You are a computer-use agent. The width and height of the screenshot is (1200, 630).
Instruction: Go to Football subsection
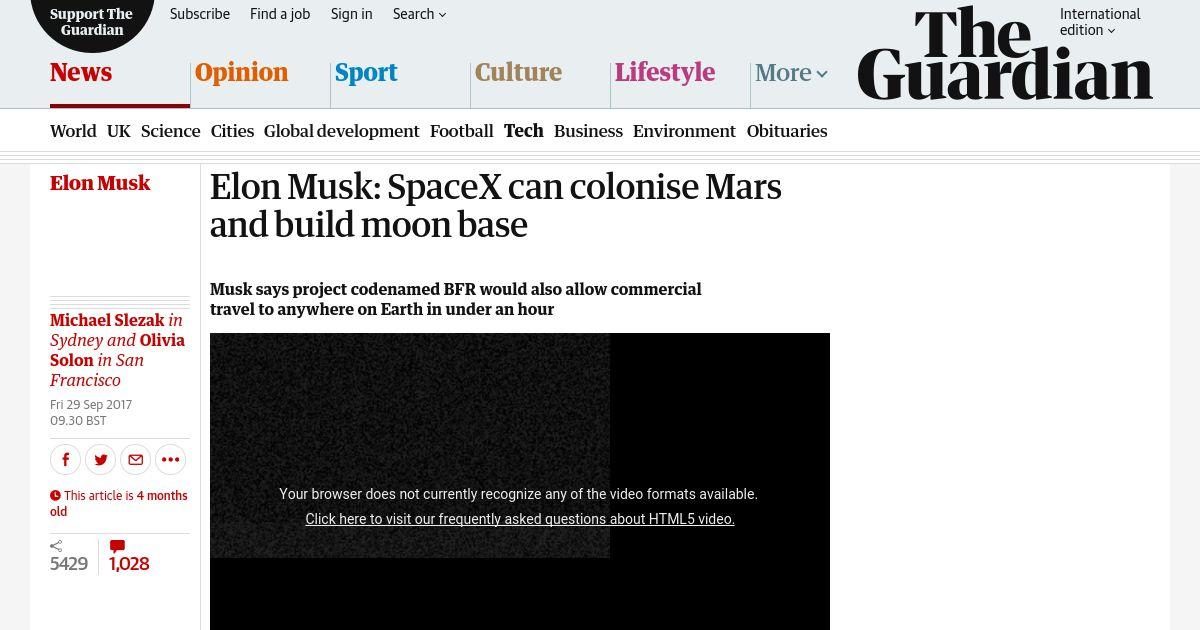tap(462, 131)
